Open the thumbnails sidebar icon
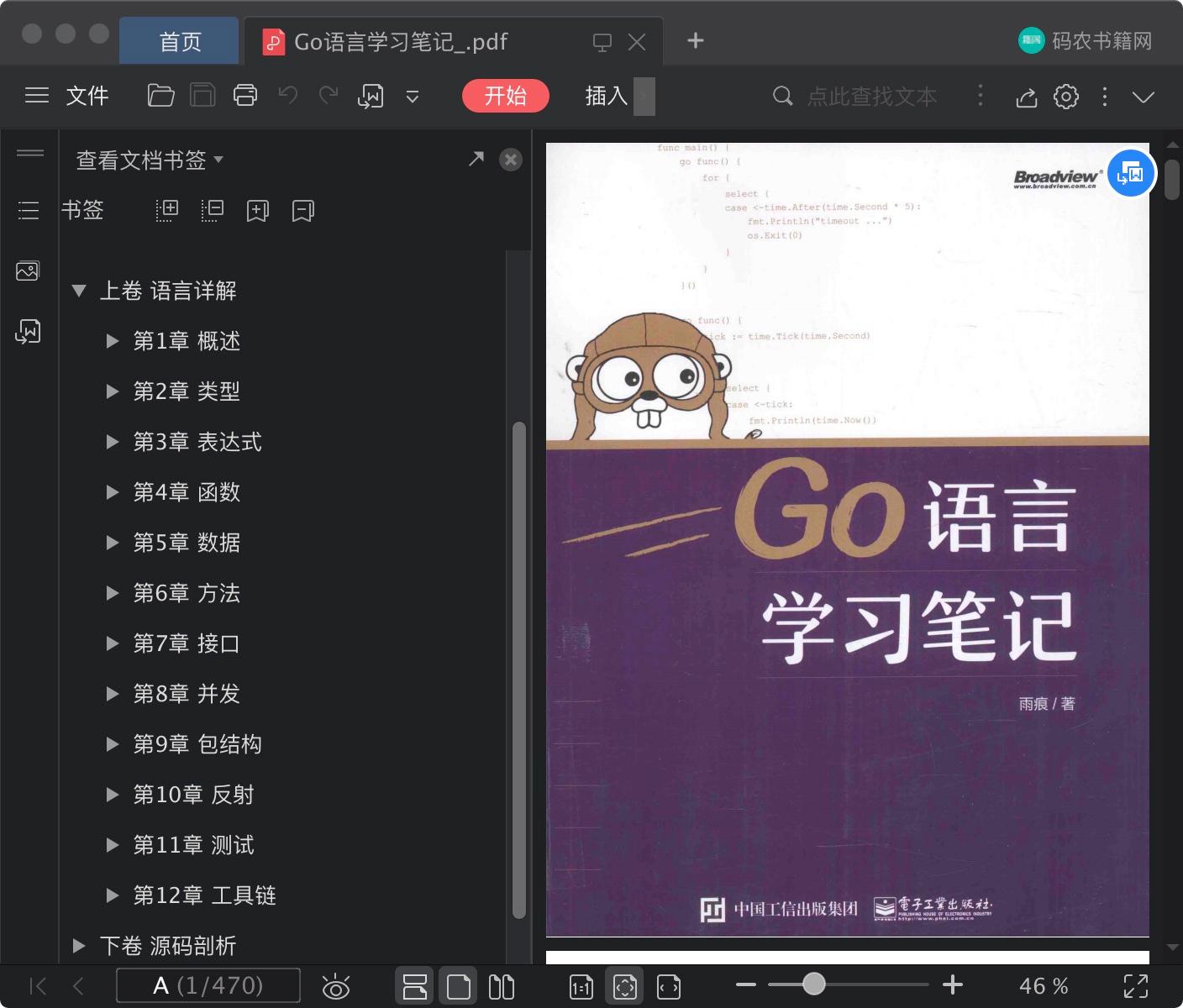Image resolution: width=1183 pixels, height=1008 pixels. point(28,270)
